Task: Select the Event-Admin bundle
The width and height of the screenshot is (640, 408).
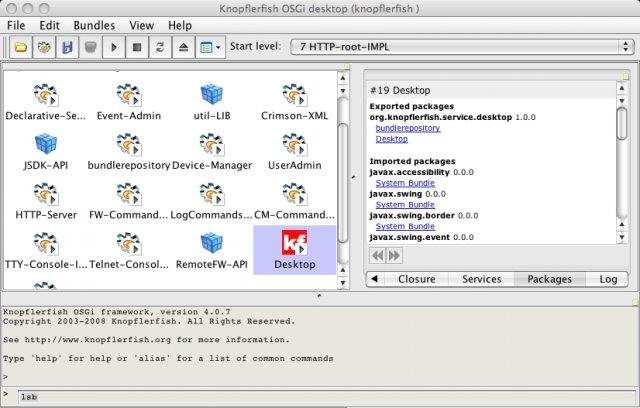Action: [x=129, y=102]
